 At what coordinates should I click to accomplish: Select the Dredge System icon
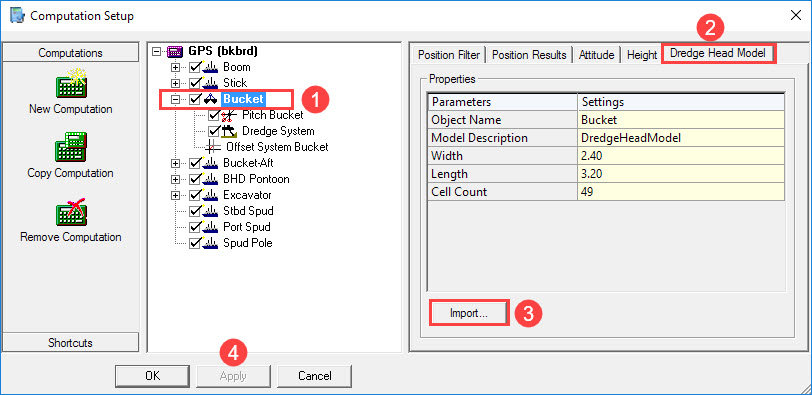[x=229, y=131]
